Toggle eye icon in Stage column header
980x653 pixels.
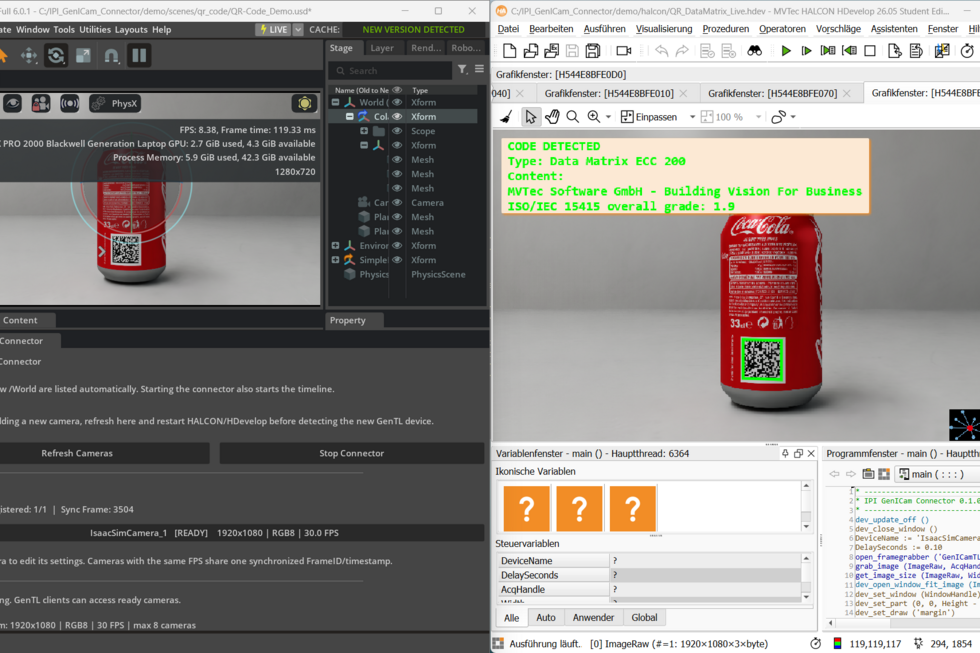(x=397, y=90)
